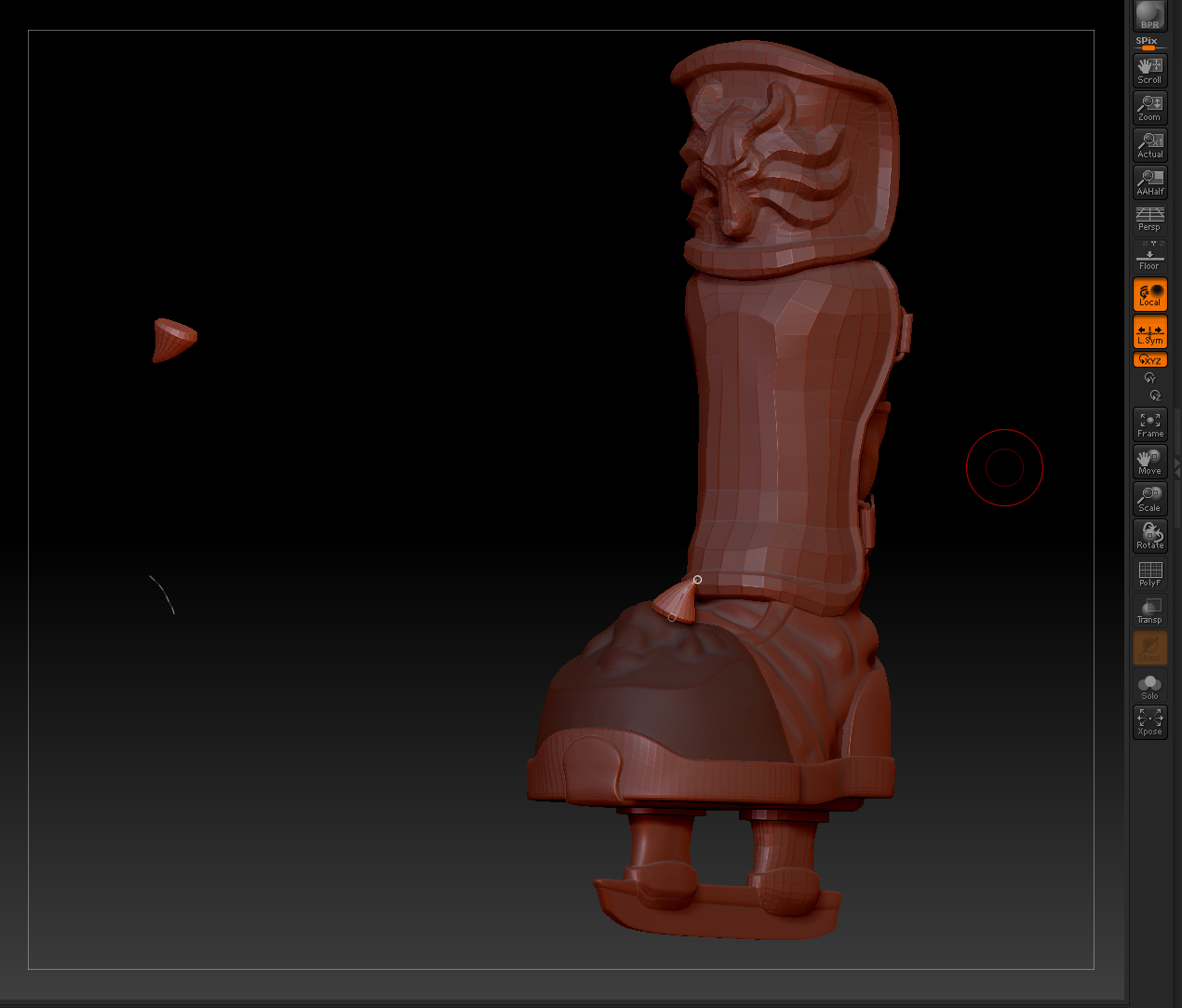Click the right tray divider arrows
The image size is (1182, 1008).
coord(1177,468)
